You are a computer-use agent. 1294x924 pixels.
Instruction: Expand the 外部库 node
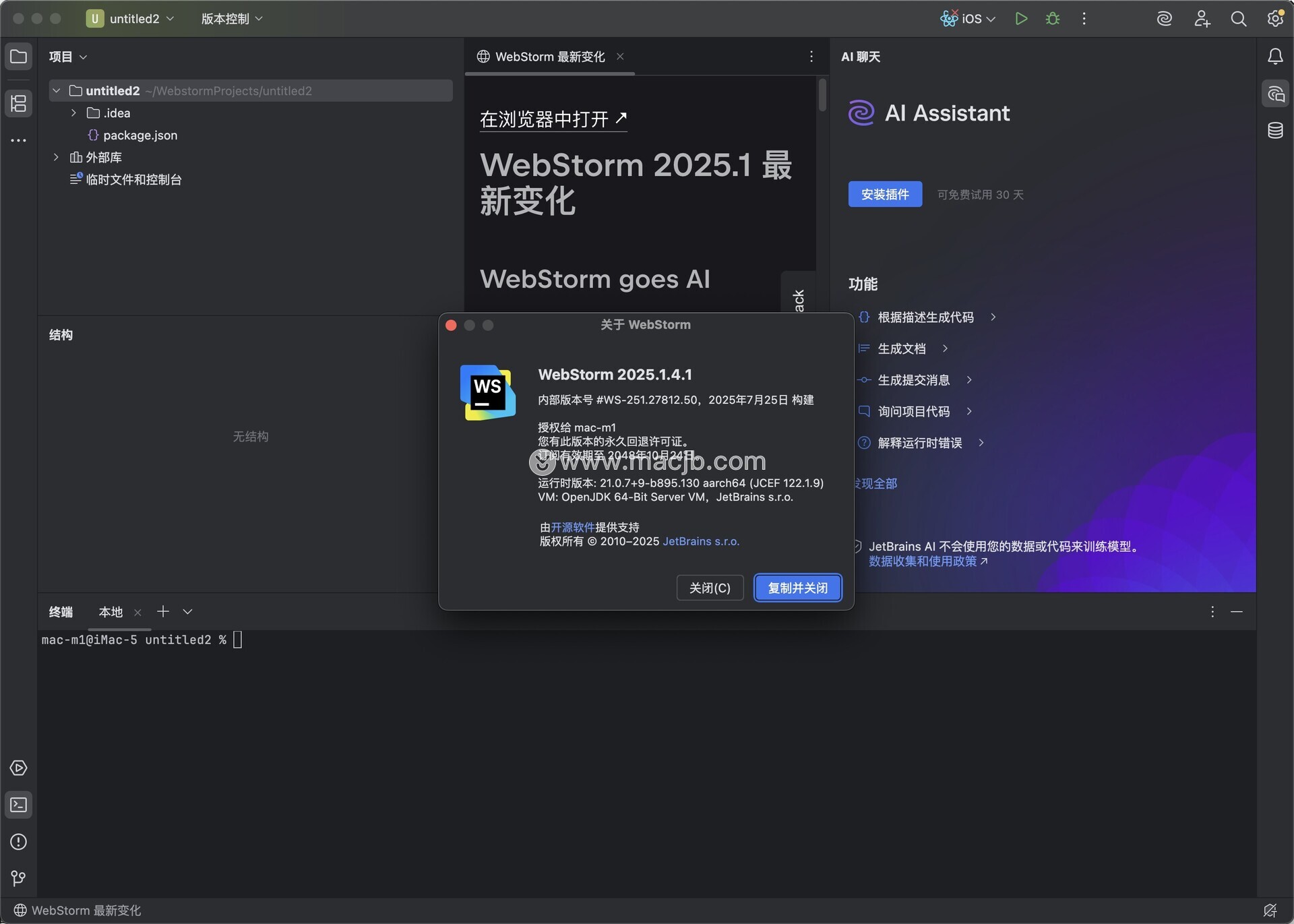56,158
